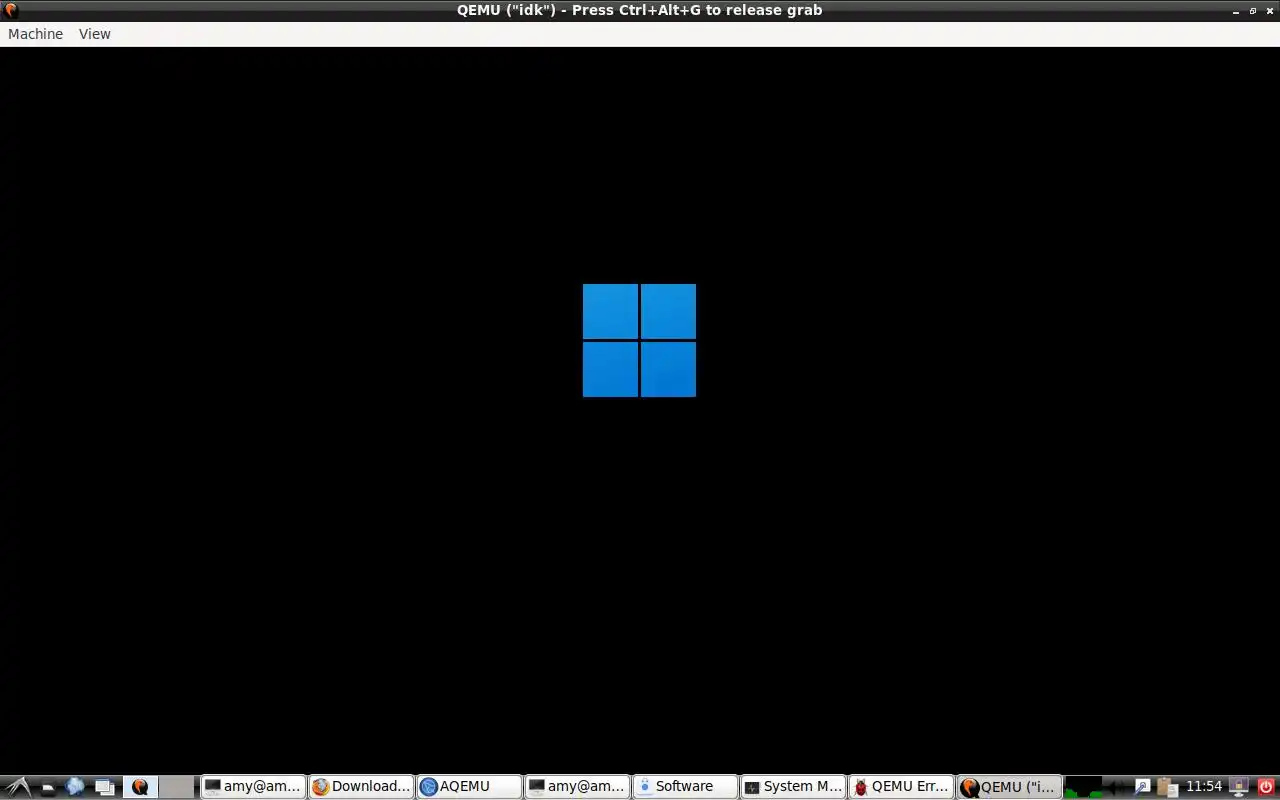The width and height of the screenshot is (1280, 800).
Task: Open the clipboard manager tray icon
Action: (x=1166, y=787)
